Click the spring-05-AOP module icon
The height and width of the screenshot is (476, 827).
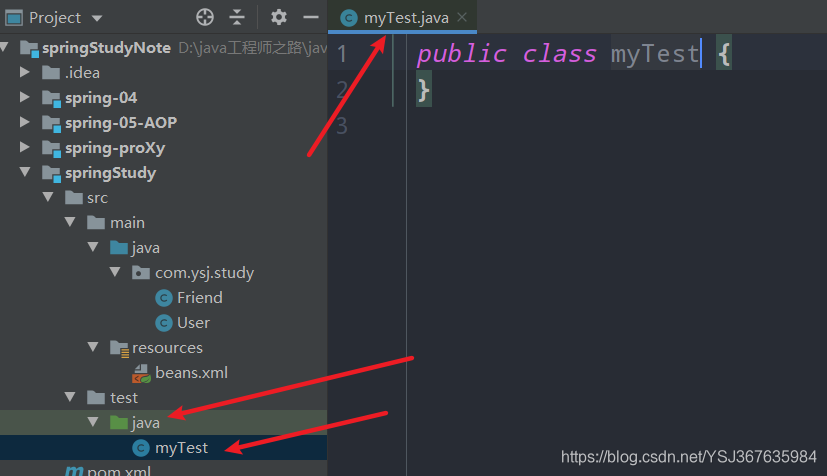(x=51, y=123)
